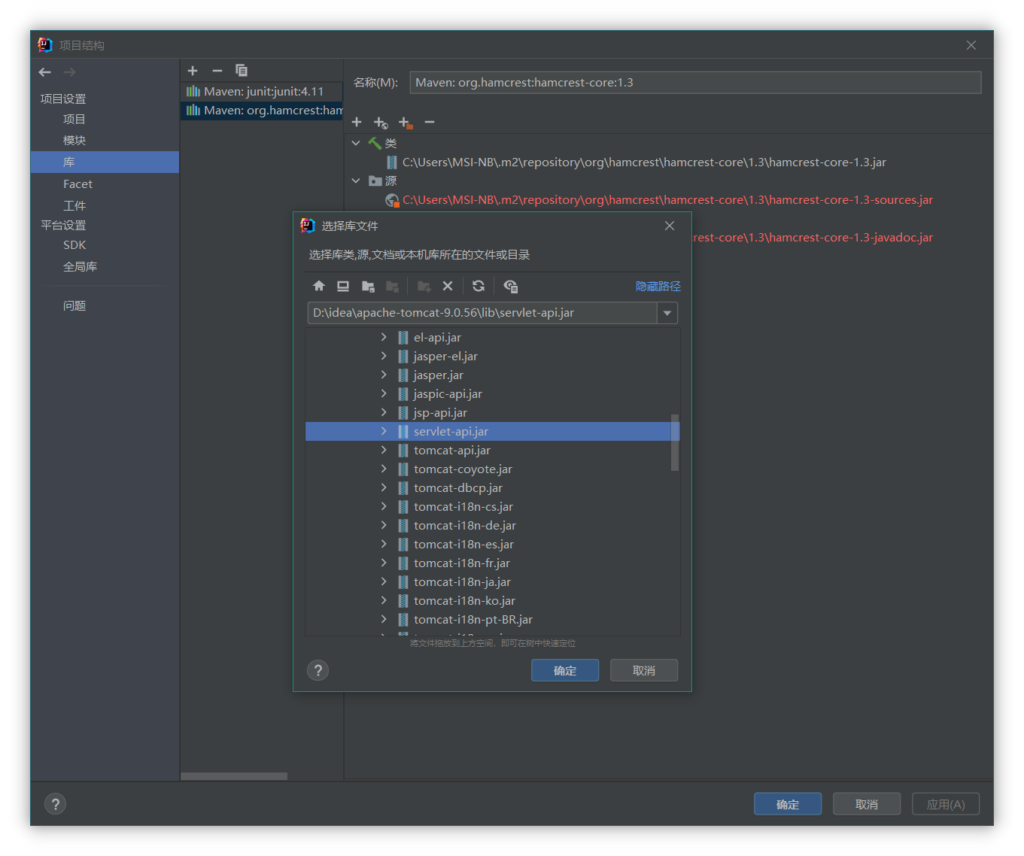Image resolution: width=1024 pixels, height=856 pixels.
Task: Copy the selected library
Action: tap(241, 71)
